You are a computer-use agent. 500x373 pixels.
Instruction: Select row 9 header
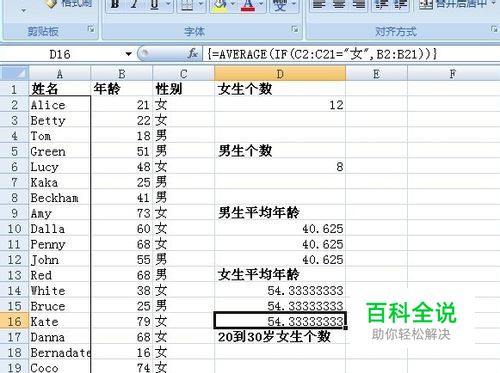tap(14, 213)
